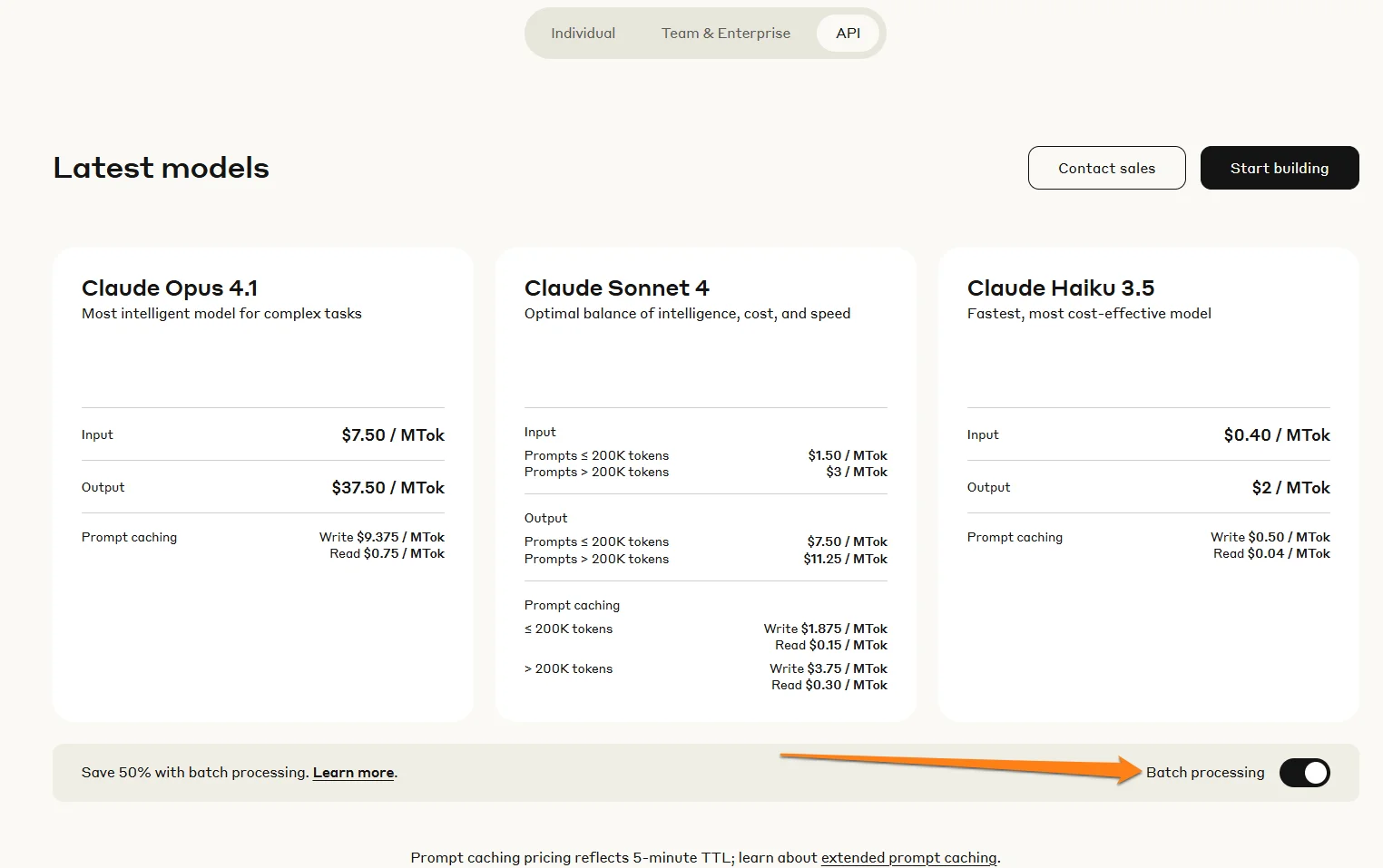Click the Output label in Haiku card
The image size is (1383, 868).
click(x=988, y=487)
